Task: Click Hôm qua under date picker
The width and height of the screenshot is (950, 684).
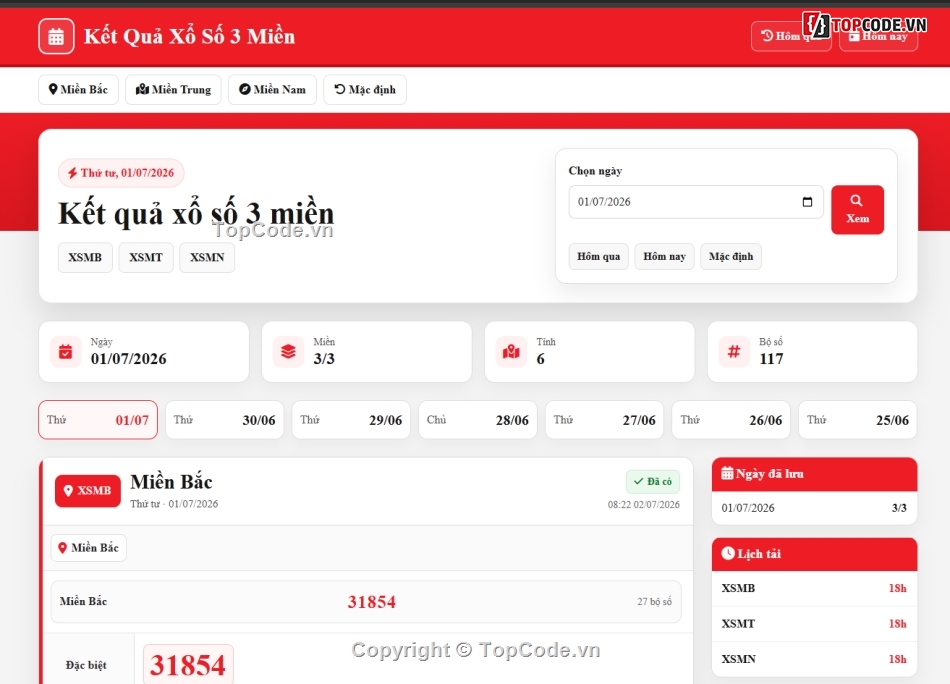Action: (x=599, y=256)
